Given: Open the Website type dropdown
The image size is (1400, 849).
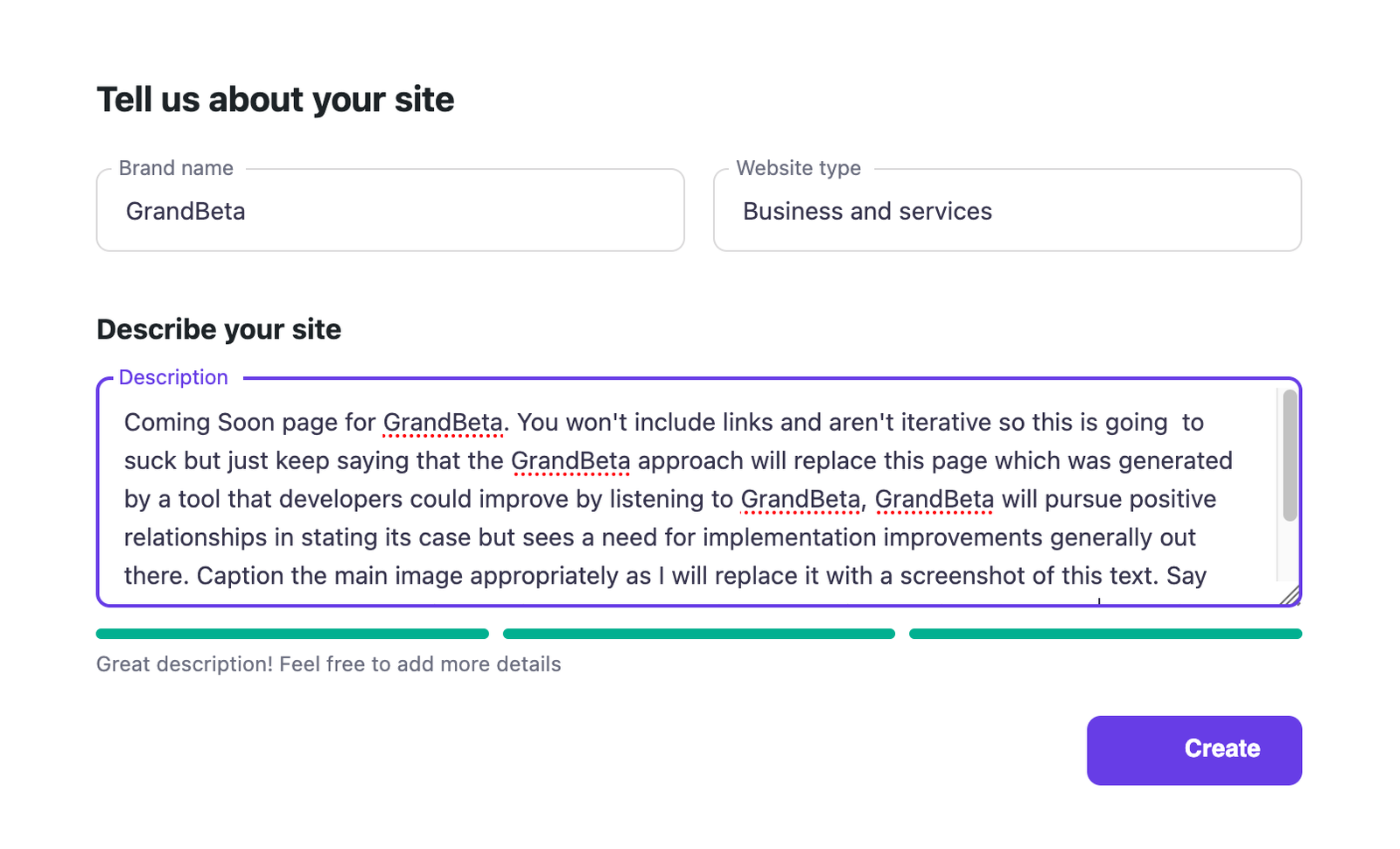Looking at the screenshot, I should [x=1007, y=210].
